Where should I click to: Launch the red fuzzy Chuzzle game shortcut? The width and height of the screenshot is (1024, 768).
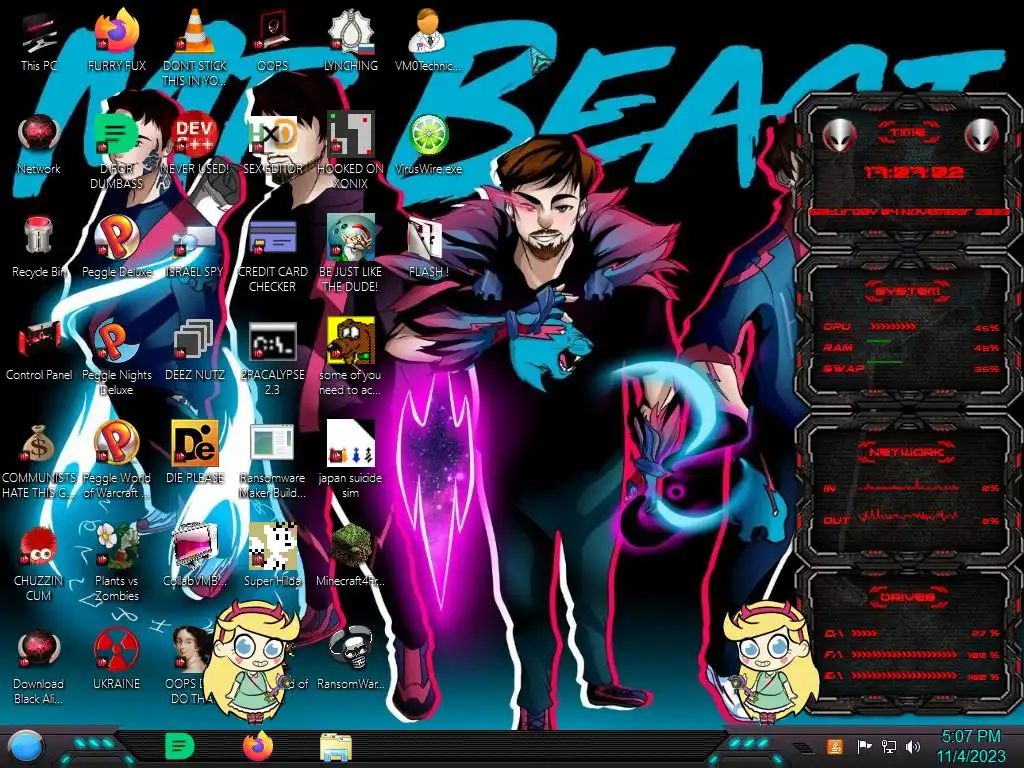[39, 563]
